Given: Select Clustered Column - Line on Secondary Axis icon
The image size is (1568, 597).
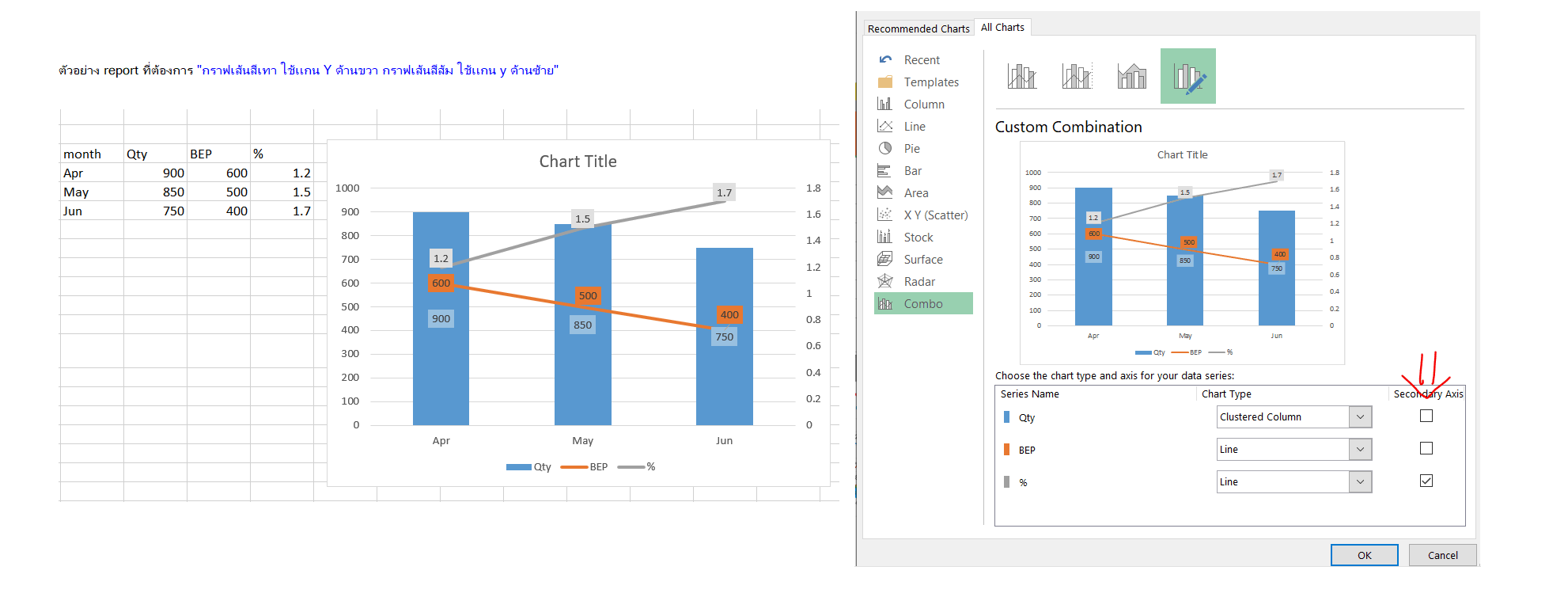Looking at the screenshot, I should (1077, 76).
